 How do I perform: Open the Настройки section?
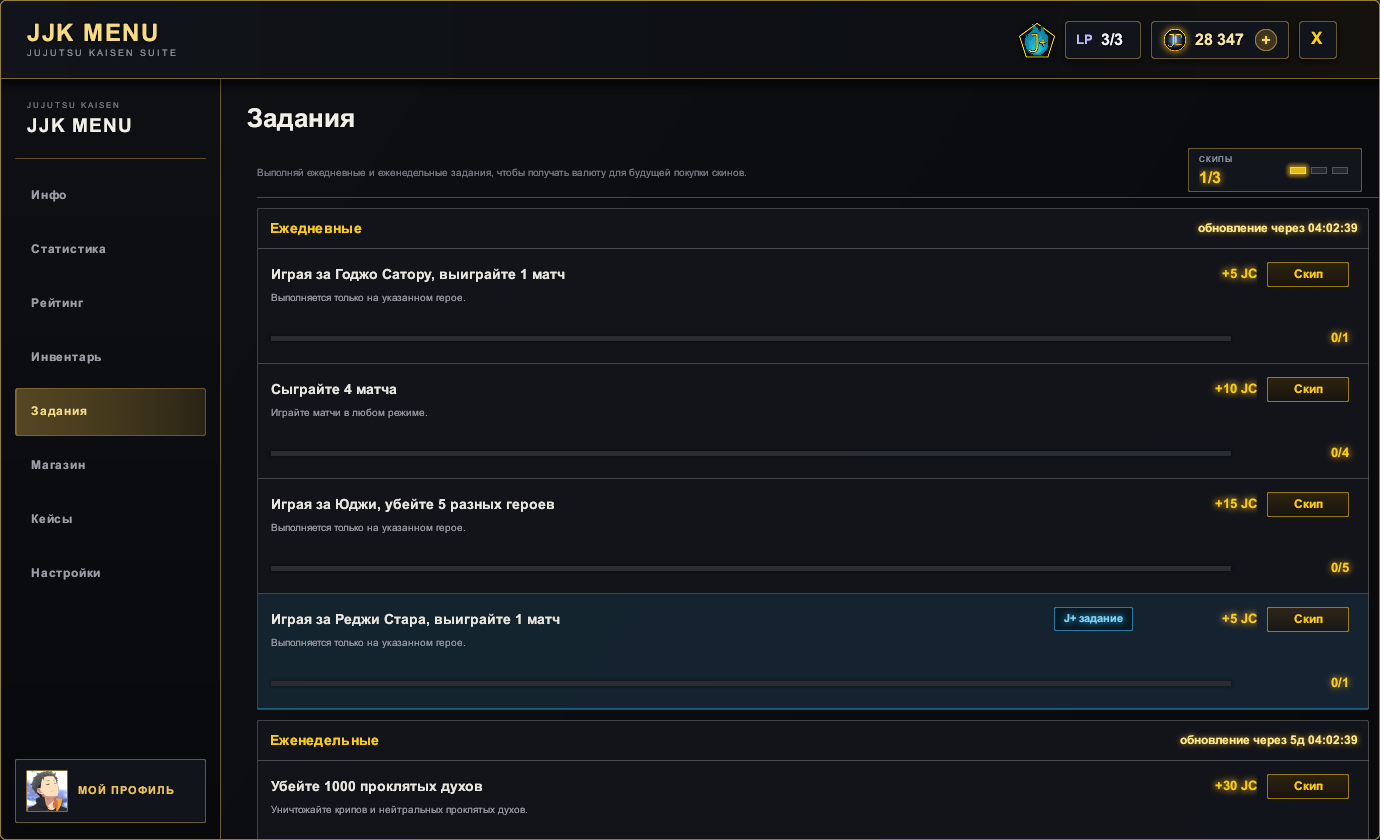coord(110,573)
